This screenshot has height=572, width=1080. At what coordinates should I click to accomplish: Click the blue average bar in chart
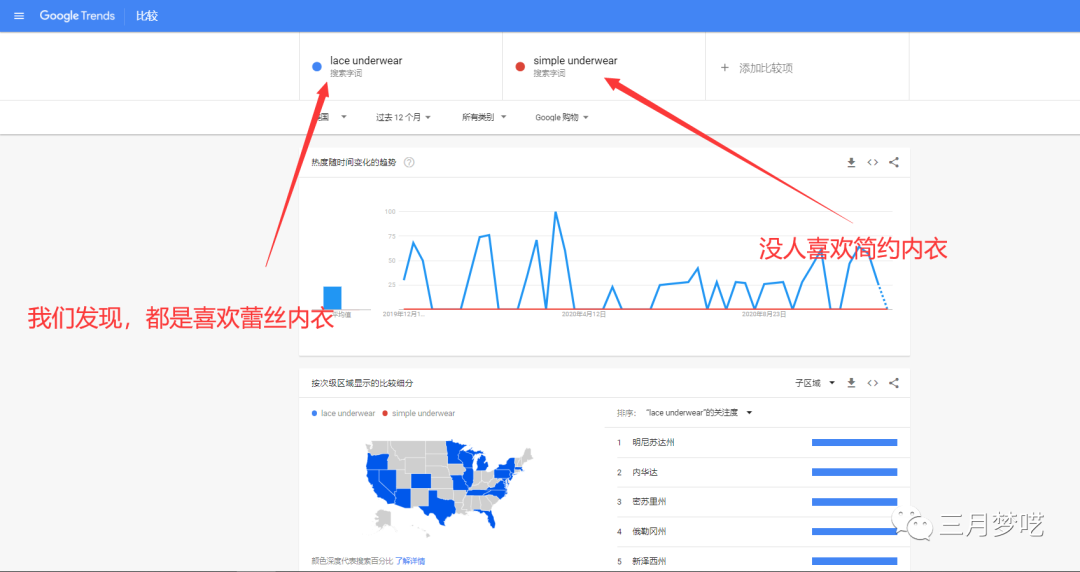point(333,298)
